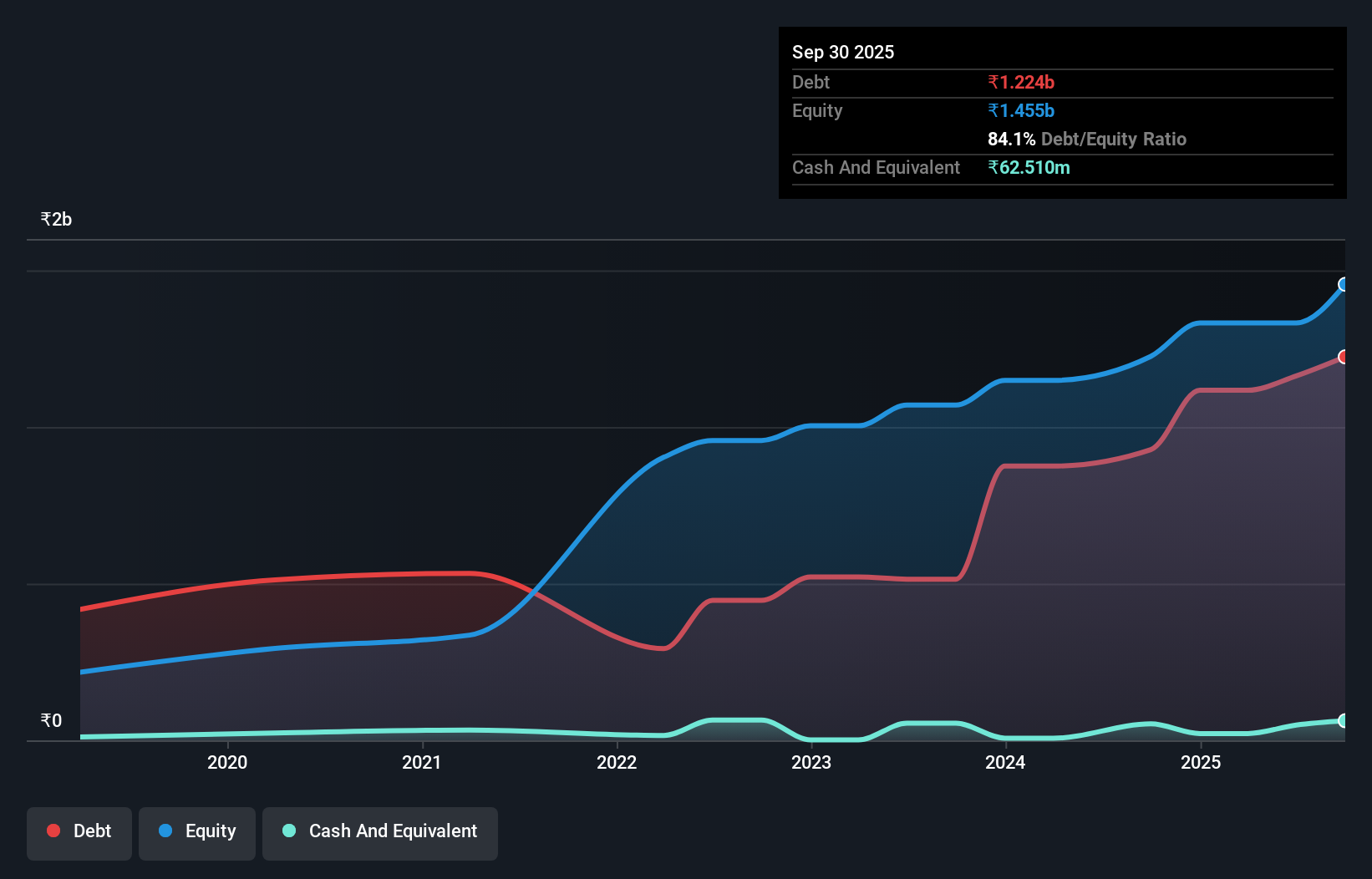The height and width of the screenshot is (879, 1372).
Task: Click the Cash And Equivalent value ₹62.510m
Action: pyautogui.click(x=1029, y=167)
